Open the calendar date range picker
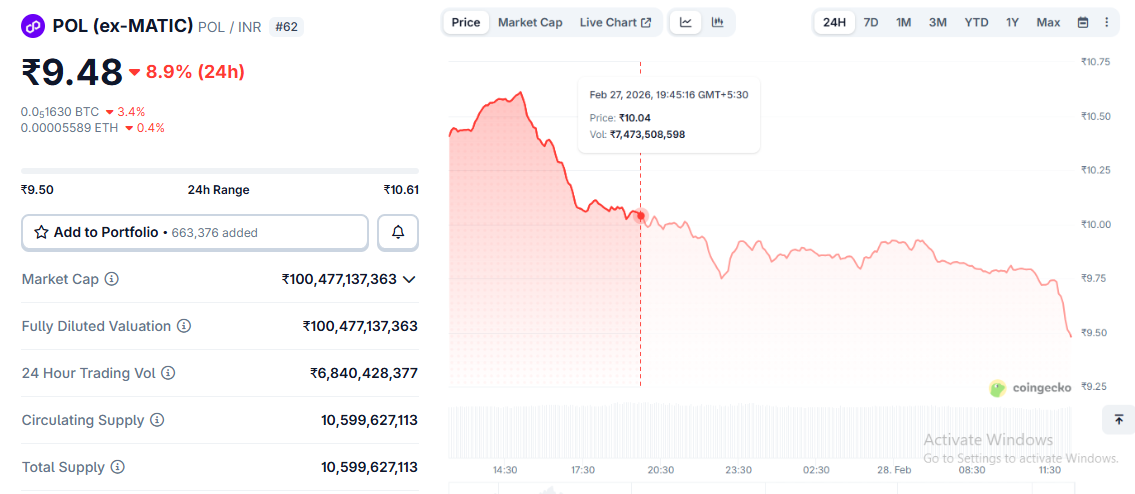 tap(1083, 22)
